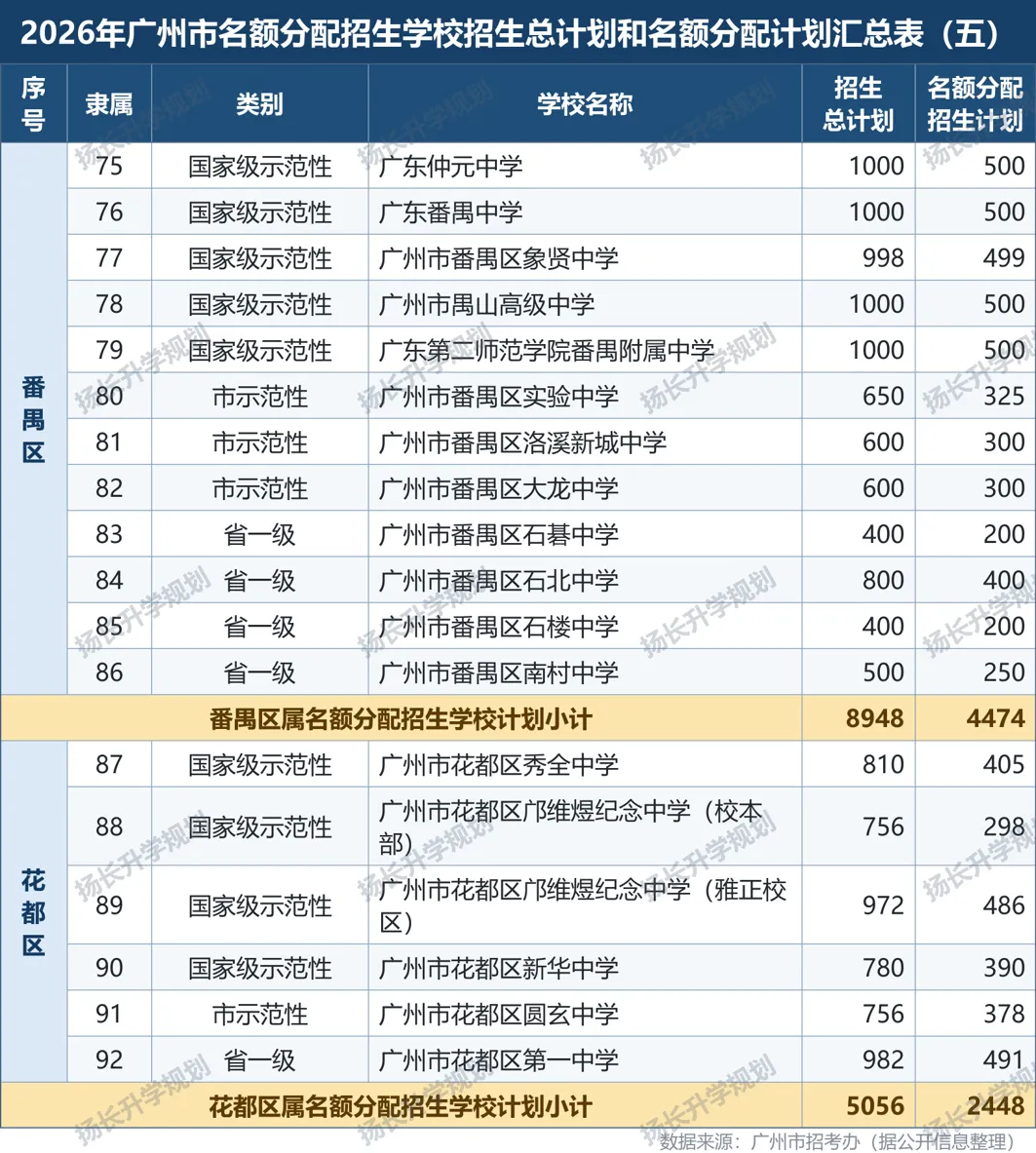This screenshot has height=1153, width=1036.
Task: Click school name 广州市番禺区南村中学
Action: (x=499, y=673)
